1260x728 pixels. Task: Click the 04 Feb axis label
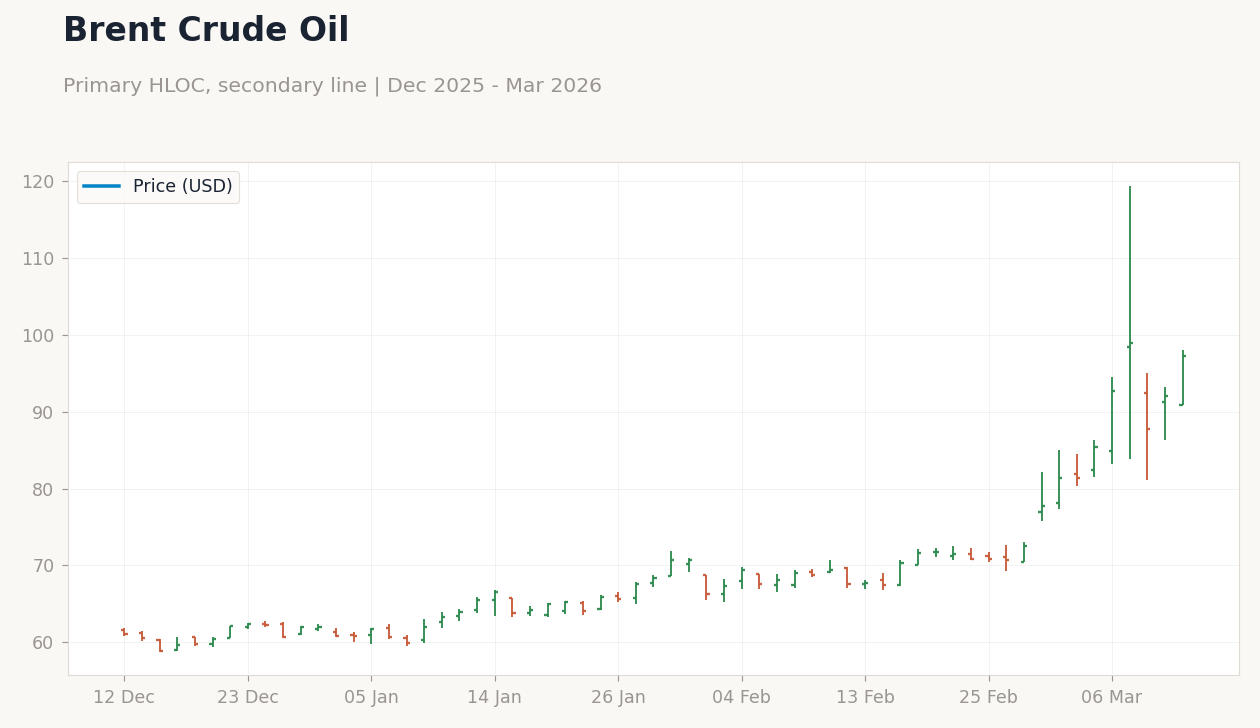click(743, 696)
